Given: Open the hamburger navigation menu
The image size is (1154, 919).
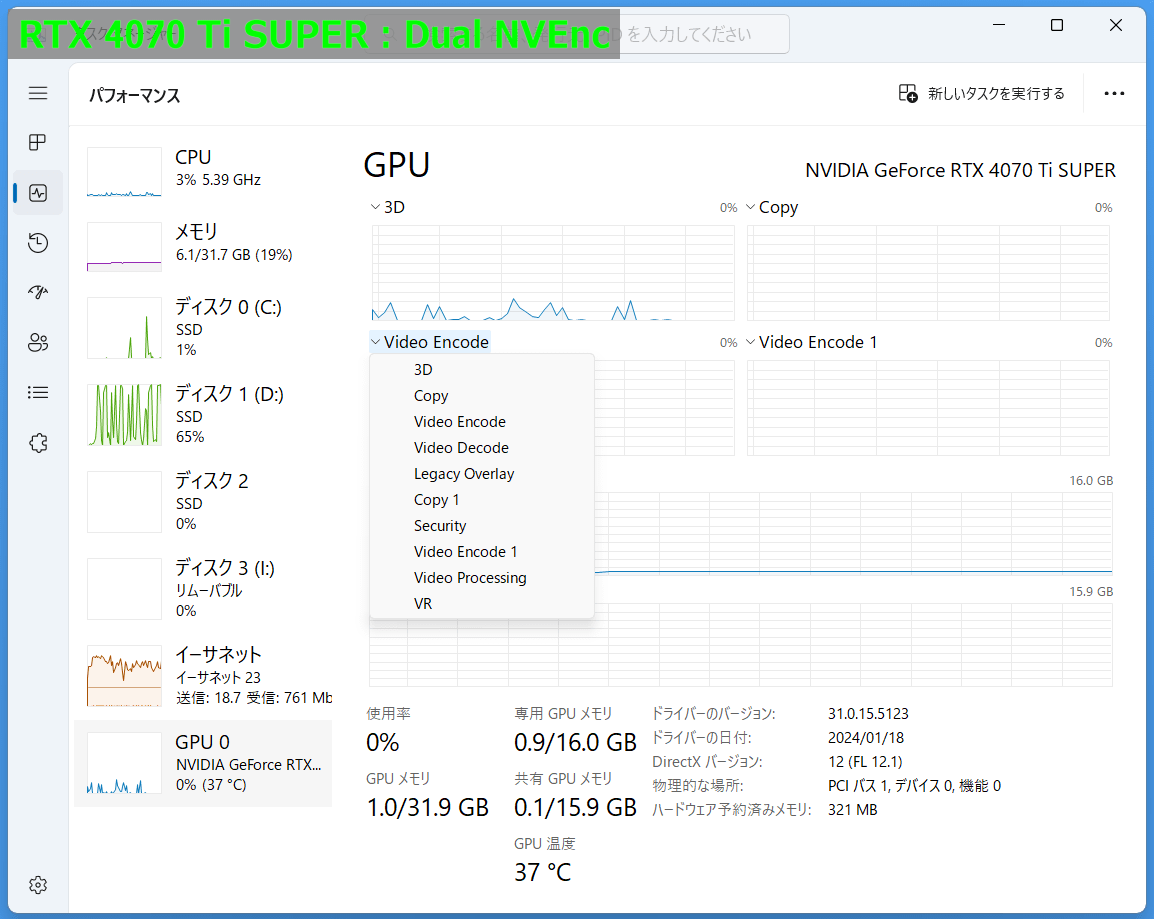Looking at the screenshot, I should [x=38, y=93].
